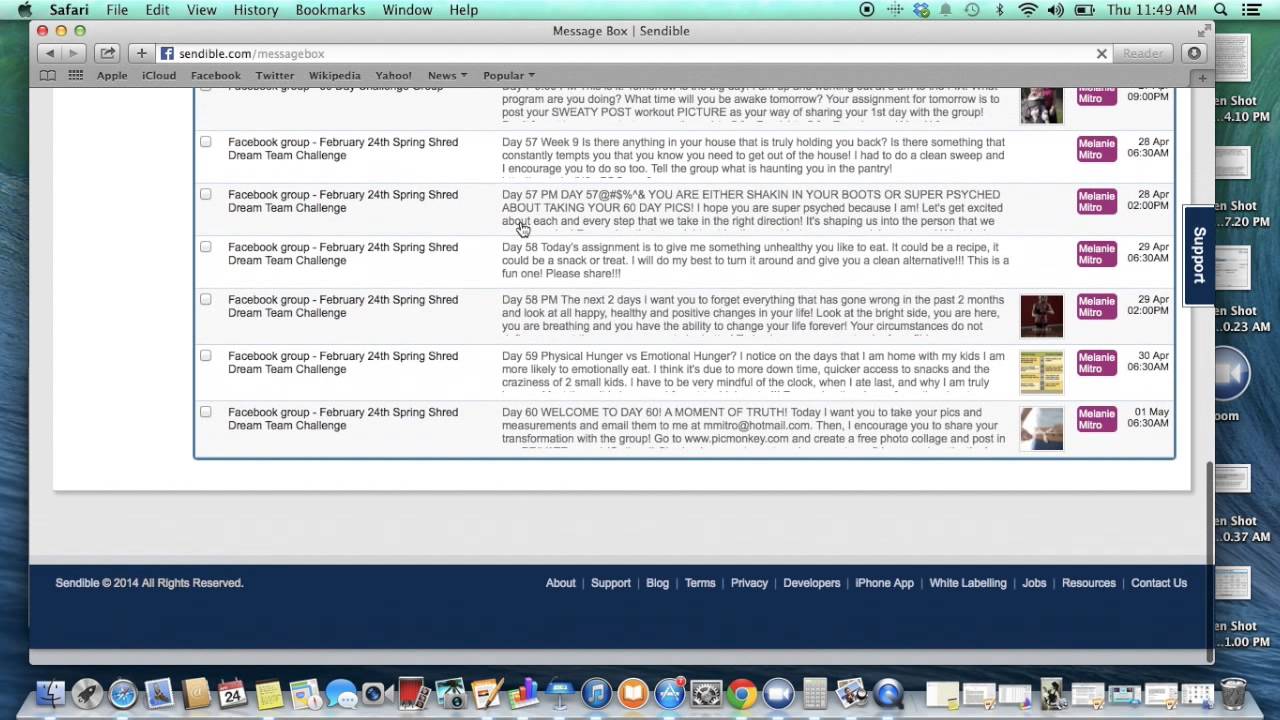
Task: Open thumbnail image of Day 59 message
Action: (x=1041, y=373)
